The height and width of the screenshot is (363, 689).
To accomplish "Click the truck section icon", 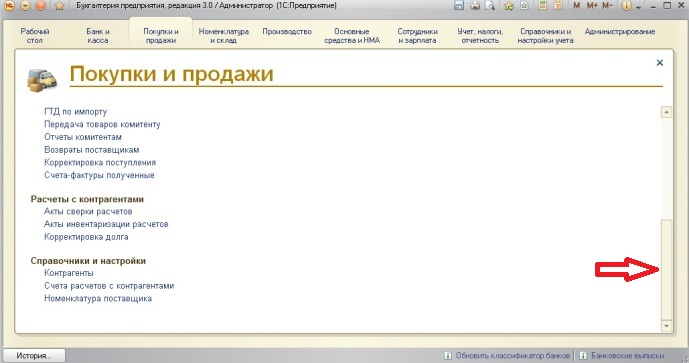I will coord(42,80).
